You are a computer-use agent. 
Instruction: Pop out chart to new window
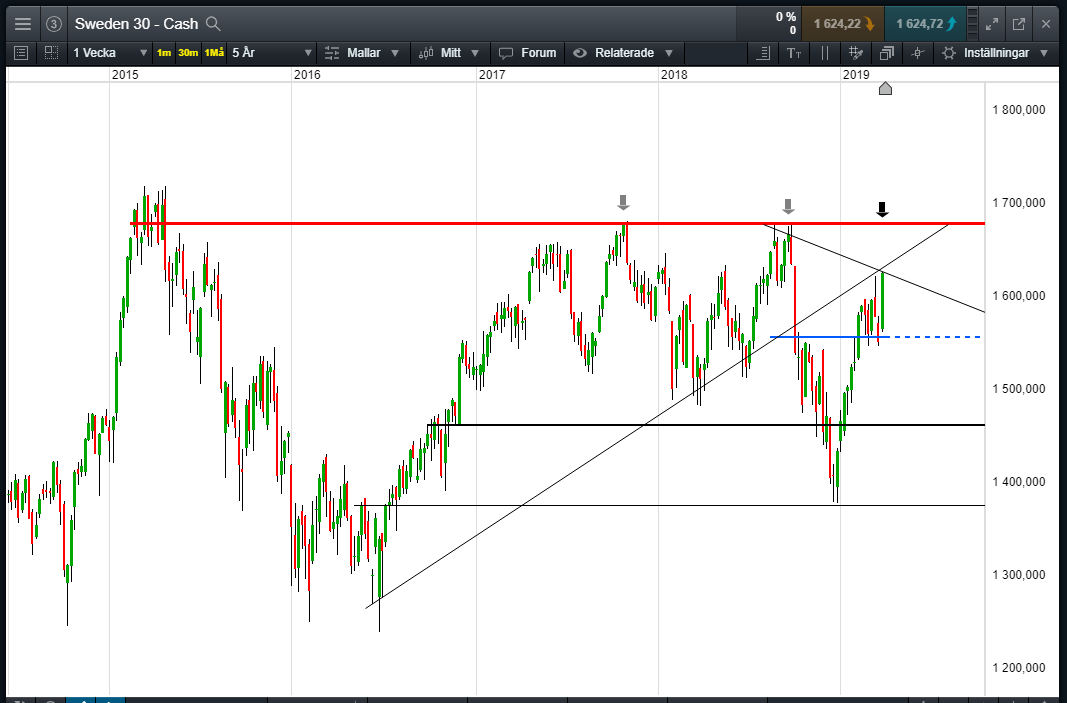[x=1019, y=24]
